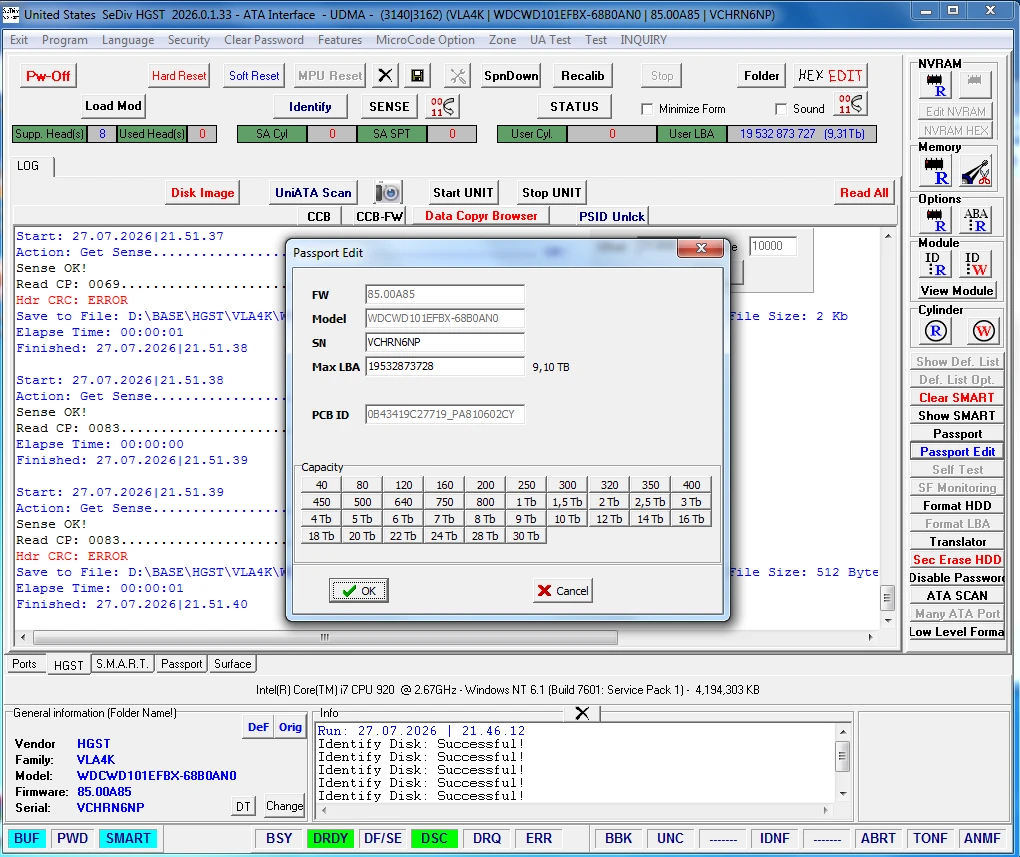Screen dimensions: 1020x857
Task: Click the Clear SMART button
Action: tap(956, 398)
